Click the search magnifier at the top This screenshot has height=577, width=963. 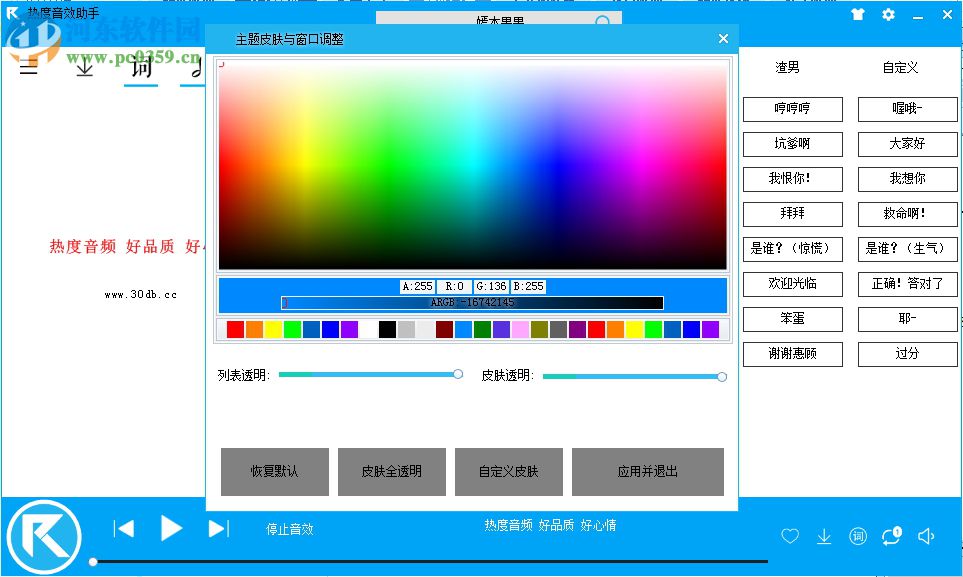tap(602, 20)
